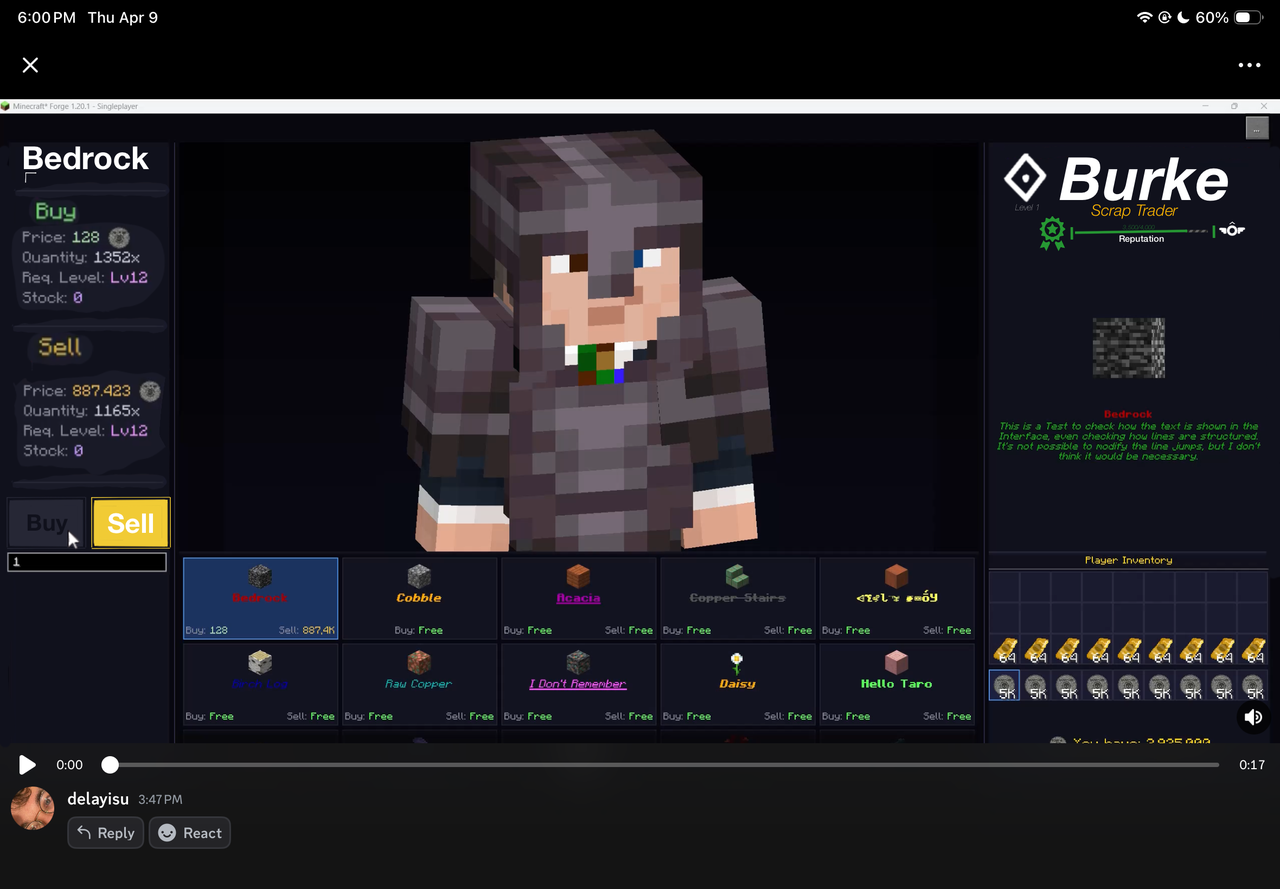Select the Bedrock item card

(x=261, y=598)
